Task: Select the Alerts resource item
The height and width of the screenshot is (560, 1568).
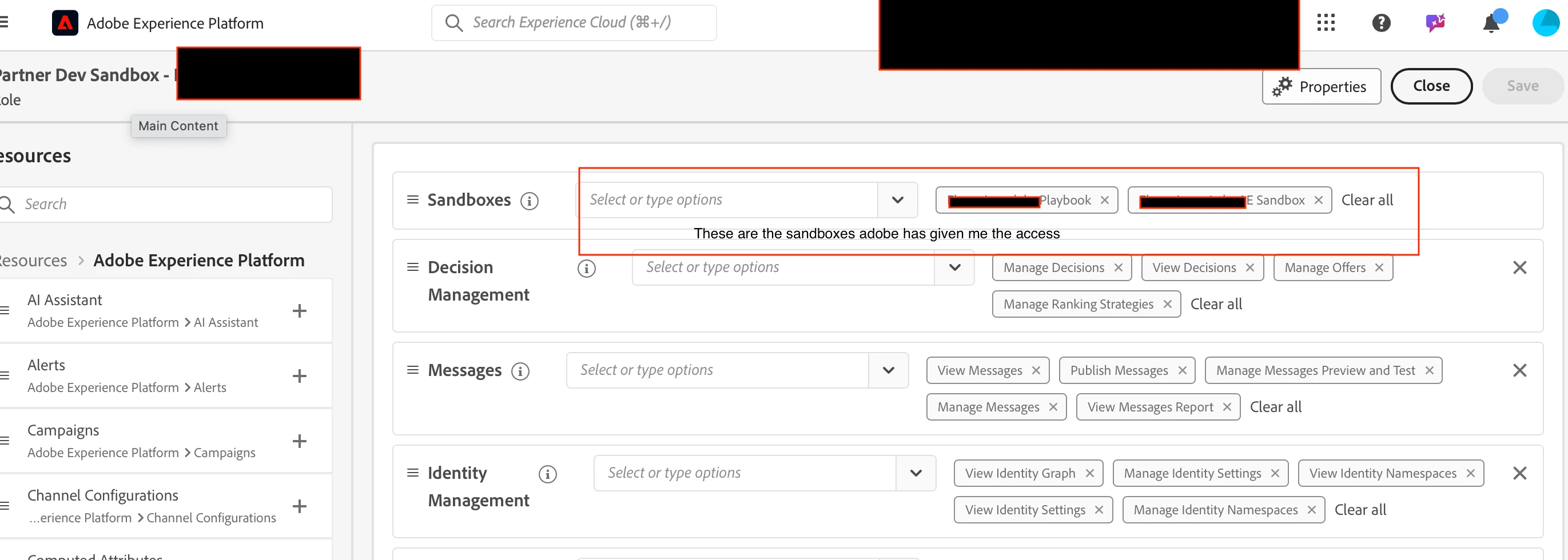Action: [166, 376]
